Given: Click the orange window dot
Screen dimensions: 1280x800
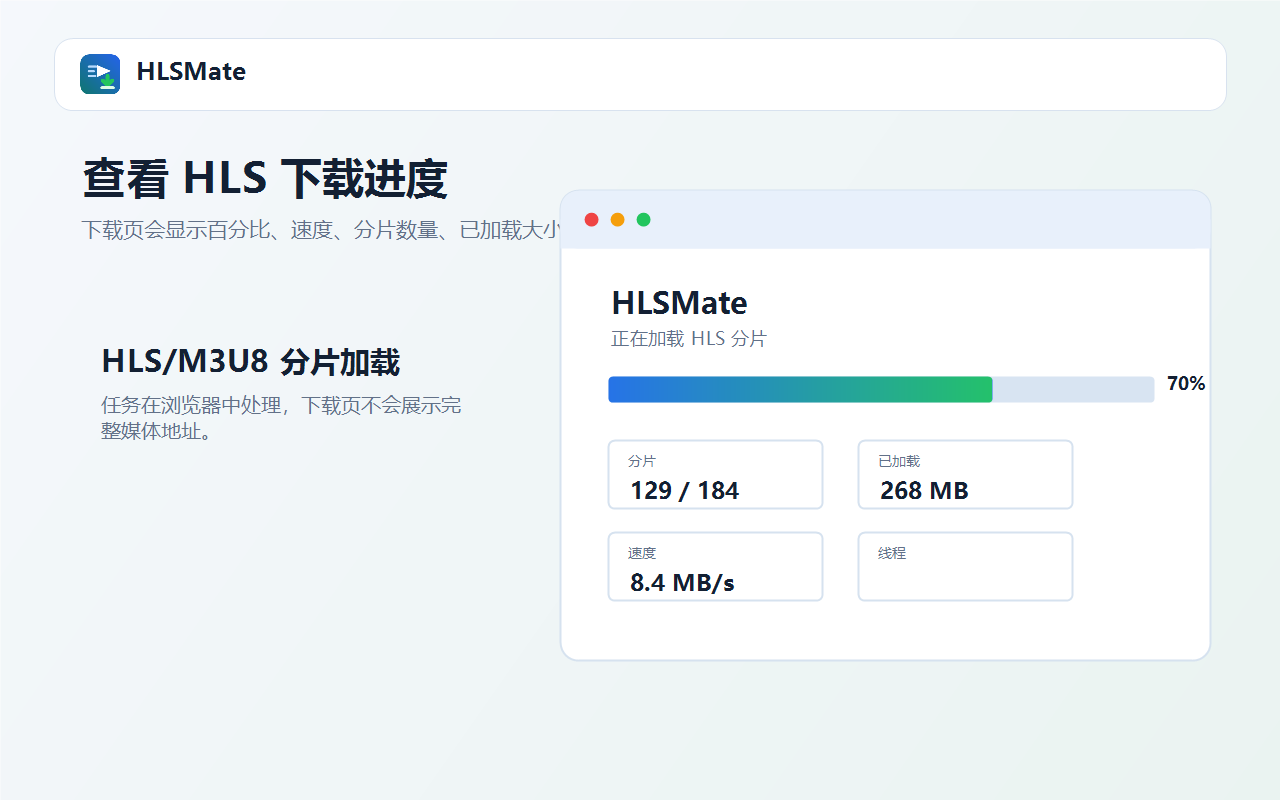Looking at the screenshot, I should point(618,220).
